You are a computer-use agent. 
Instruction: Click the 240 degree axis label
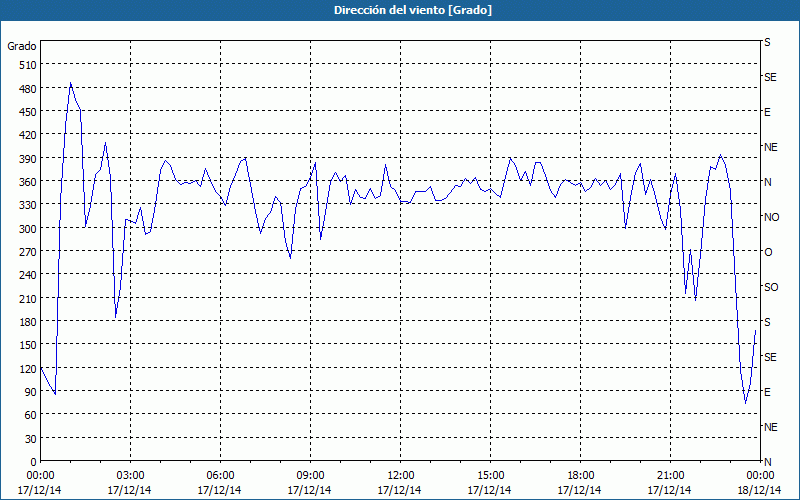click(29, 275)
